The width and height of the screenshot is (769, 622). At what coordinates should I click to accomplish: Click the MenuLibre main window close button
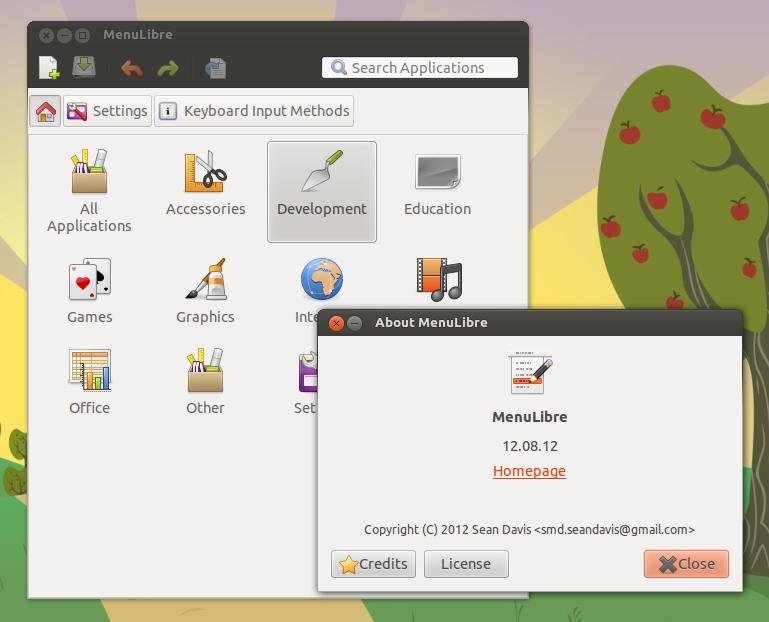click(x=46, y=35)
